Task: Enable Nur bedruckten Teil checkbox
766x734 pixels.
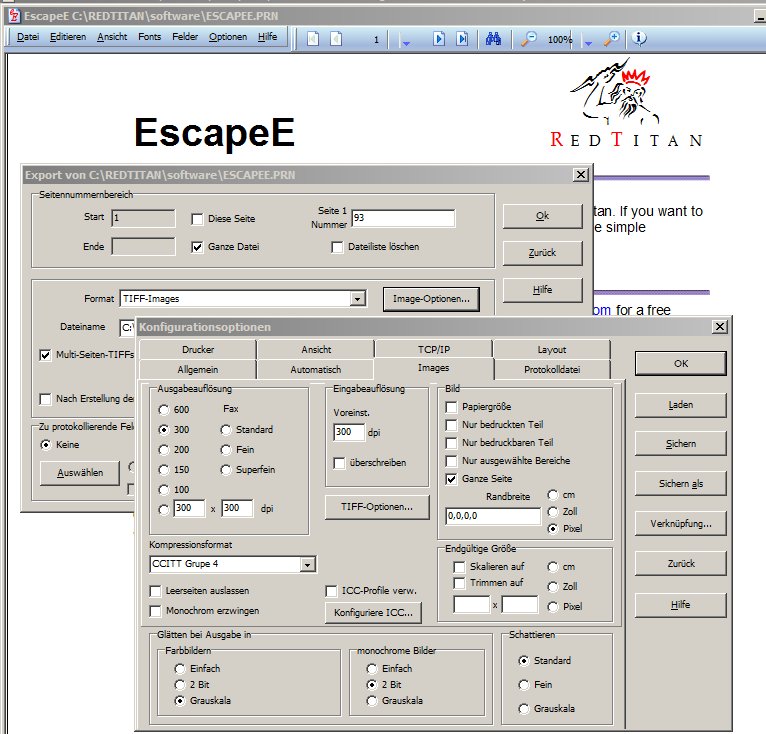Action: coord(451,425)
